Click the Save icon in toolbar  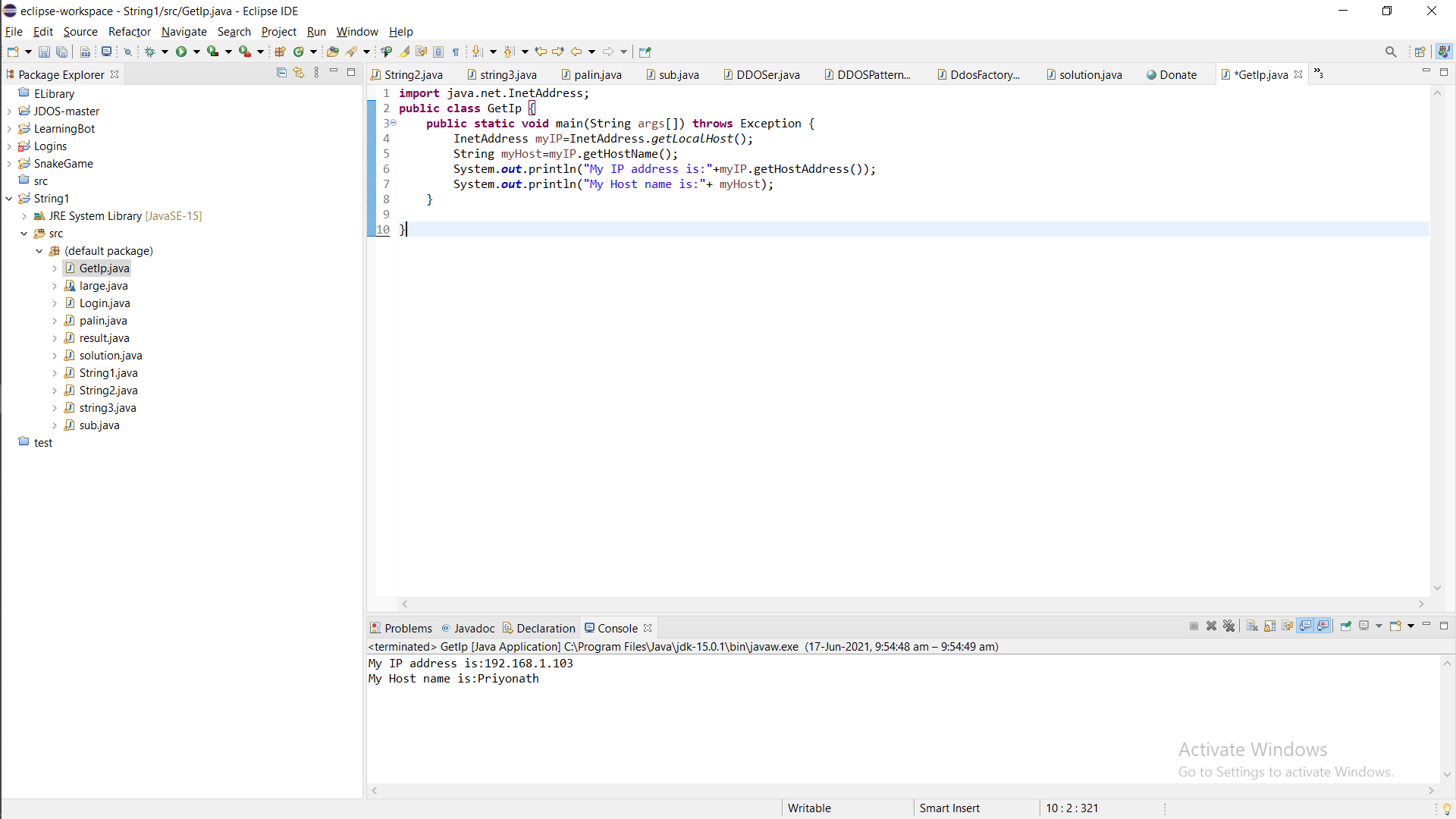[44, 52]
